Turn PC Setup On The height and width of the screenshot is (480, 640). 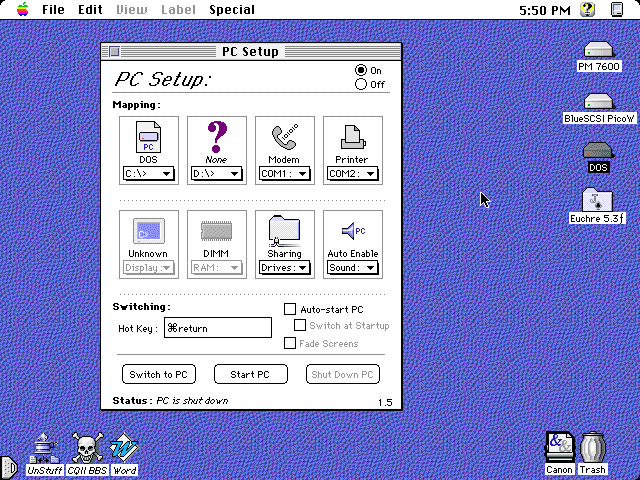pyautogui.click(x=361, y=70)
